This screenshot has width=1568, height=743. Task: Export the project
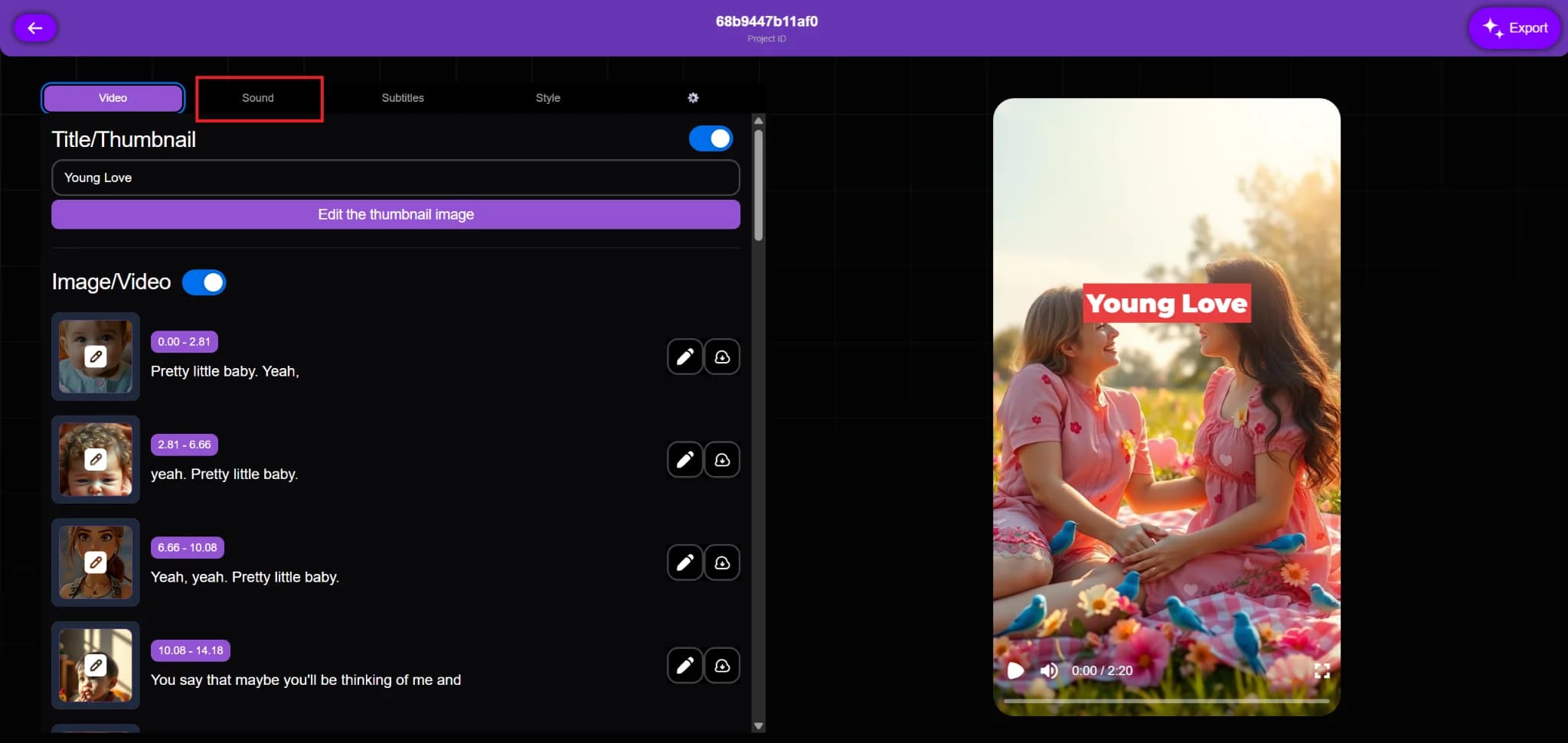pos(1514,28)
